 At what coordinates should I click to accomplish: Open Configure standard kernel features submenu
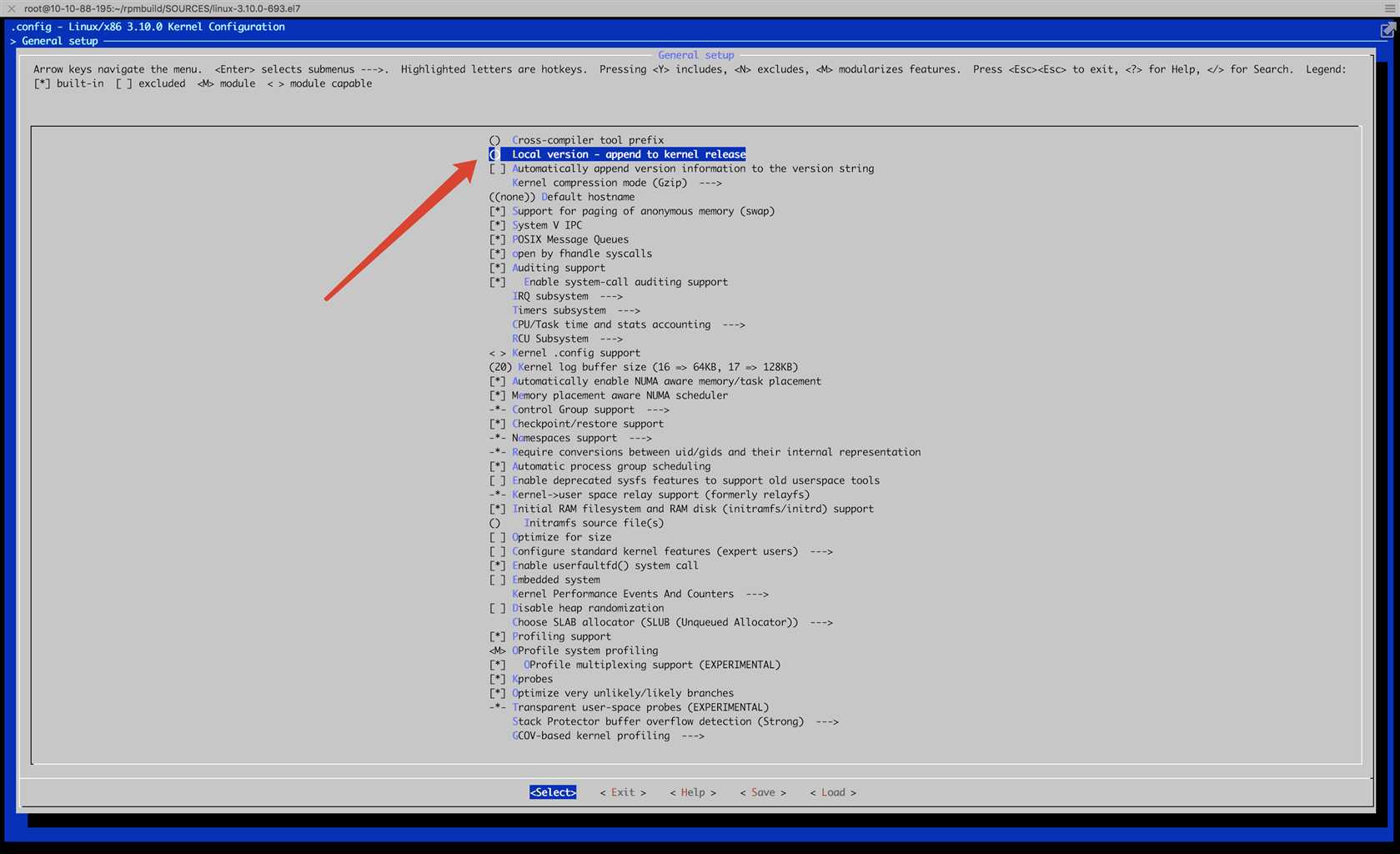pyautogui.click(x=660, y=551)
